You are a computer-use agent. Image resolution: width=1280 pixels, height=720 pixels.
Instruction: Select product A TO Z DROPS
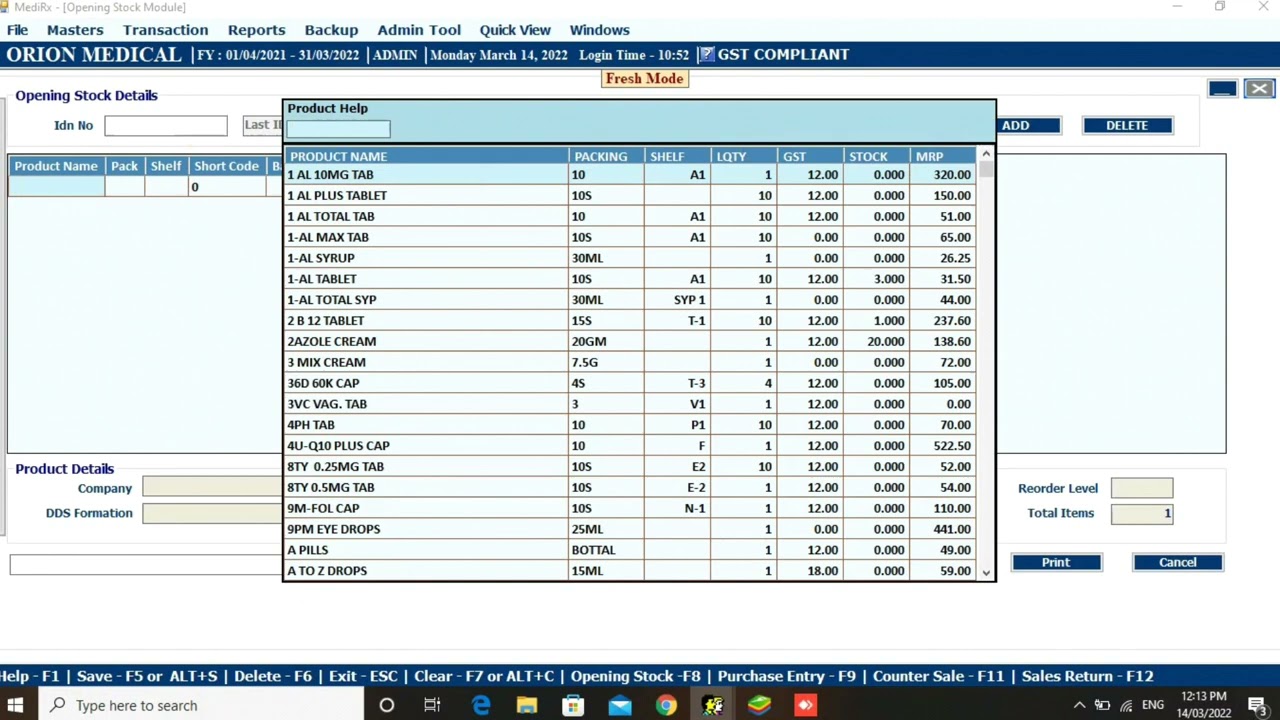[630, 571]
